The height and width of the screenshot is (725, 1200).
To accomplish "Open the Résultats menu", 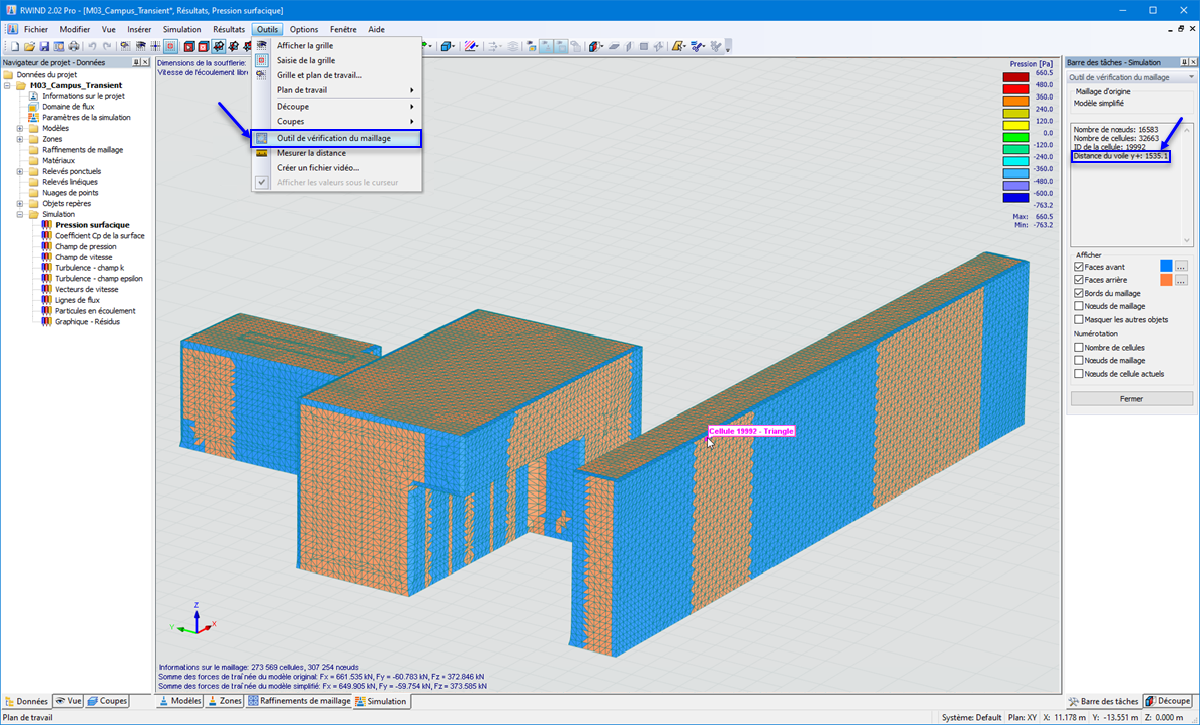I will click(229, 30).
